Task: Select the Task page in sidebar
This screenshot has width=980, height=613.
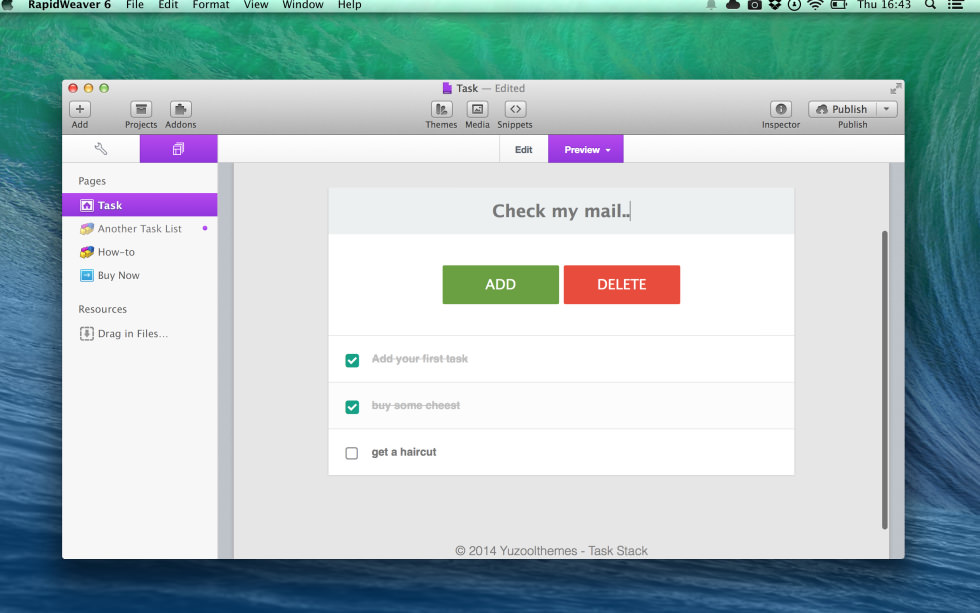Action: [x=140, y=205]
